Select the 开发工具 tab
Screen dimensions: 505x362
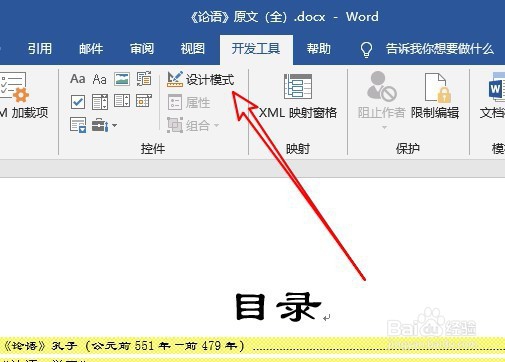pos(256,49)
